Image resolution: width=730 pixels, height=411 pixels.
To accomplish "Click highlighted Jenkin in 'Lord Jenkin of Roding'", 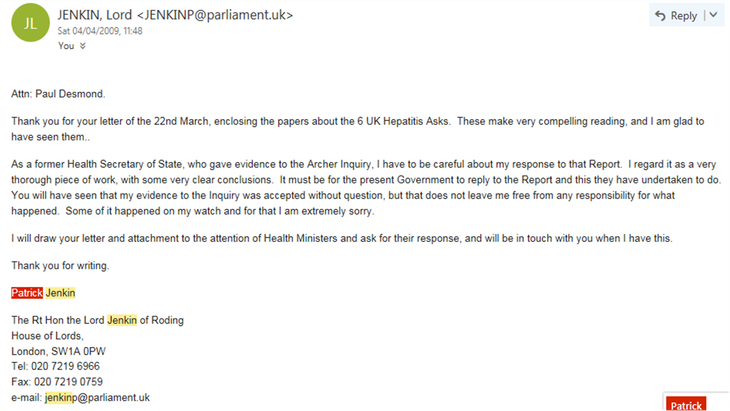I will tap(123, 320).
